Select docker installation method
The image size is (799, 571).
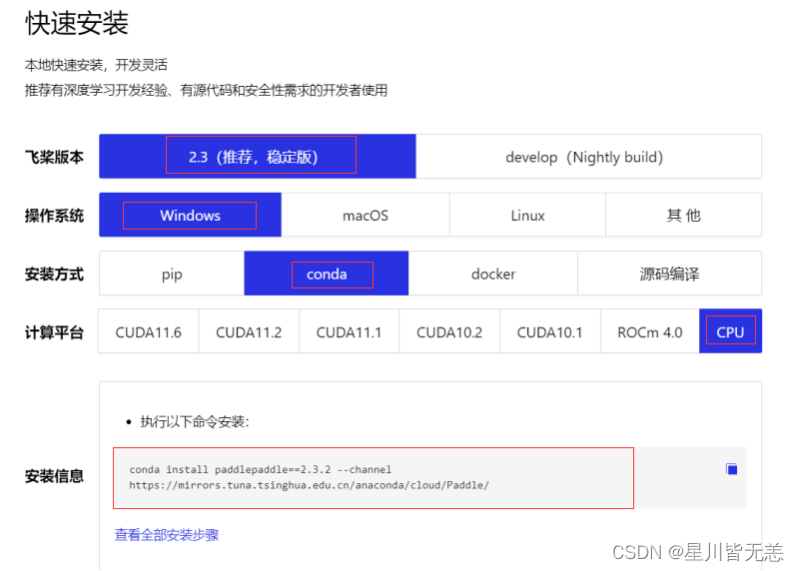pyautogui.click(x=493, y=274)
